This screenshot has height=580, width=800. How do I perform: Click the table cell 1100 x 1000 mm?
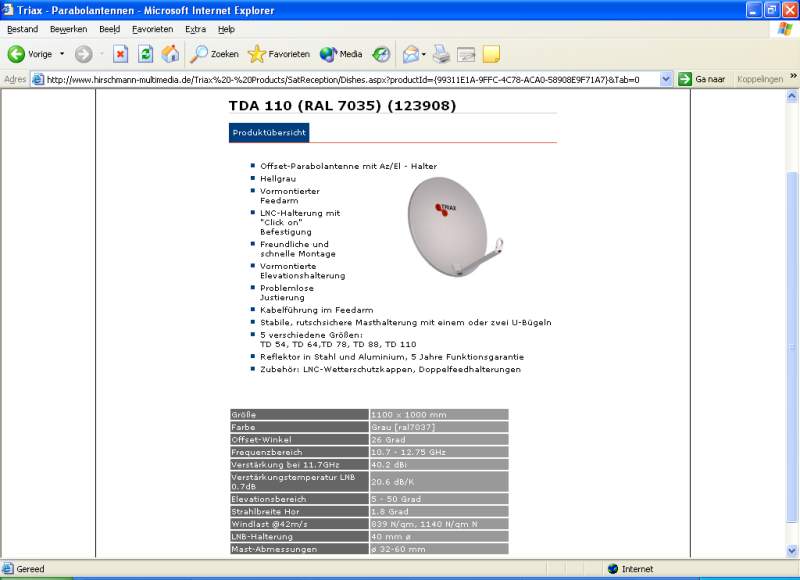pyautogui.click(x=439, y=415)
